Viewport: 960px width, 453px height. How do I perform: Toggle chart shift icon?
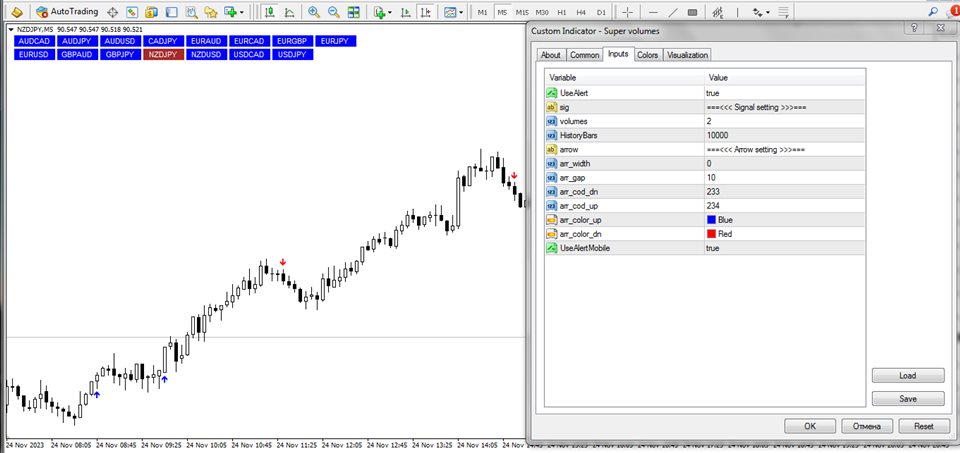point(424,12)
